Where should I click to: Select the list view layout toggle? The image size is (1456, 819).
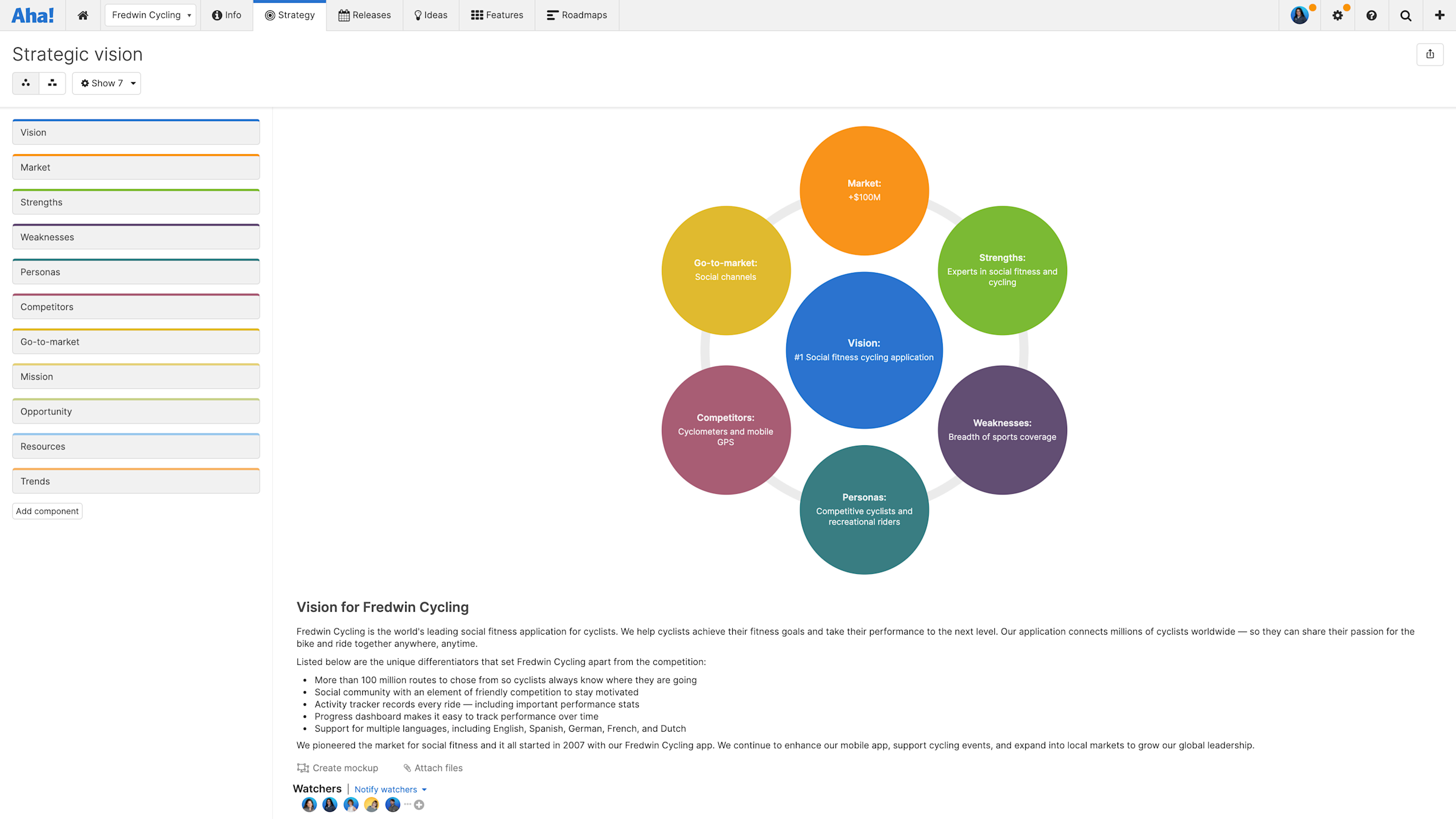click(x=51, y=83)
